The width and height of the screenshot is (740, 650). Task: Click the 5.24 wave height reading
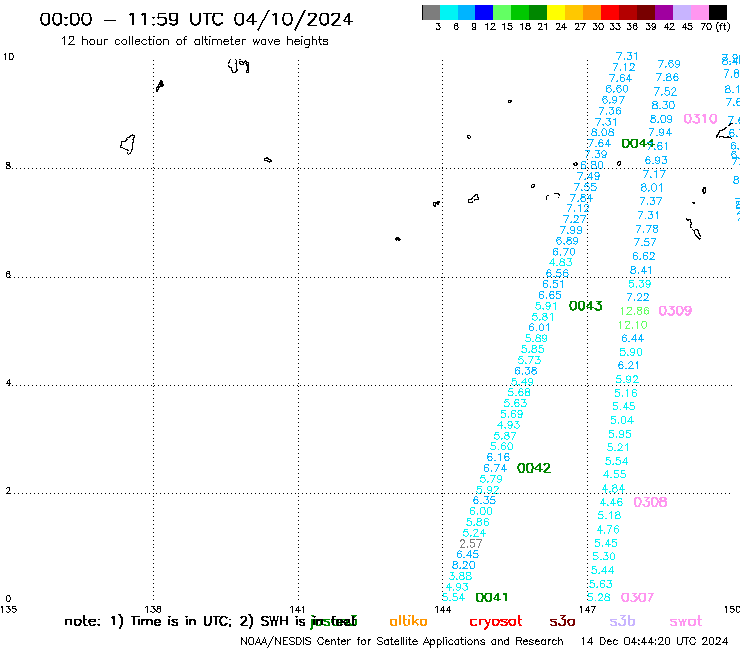(474, 533)
